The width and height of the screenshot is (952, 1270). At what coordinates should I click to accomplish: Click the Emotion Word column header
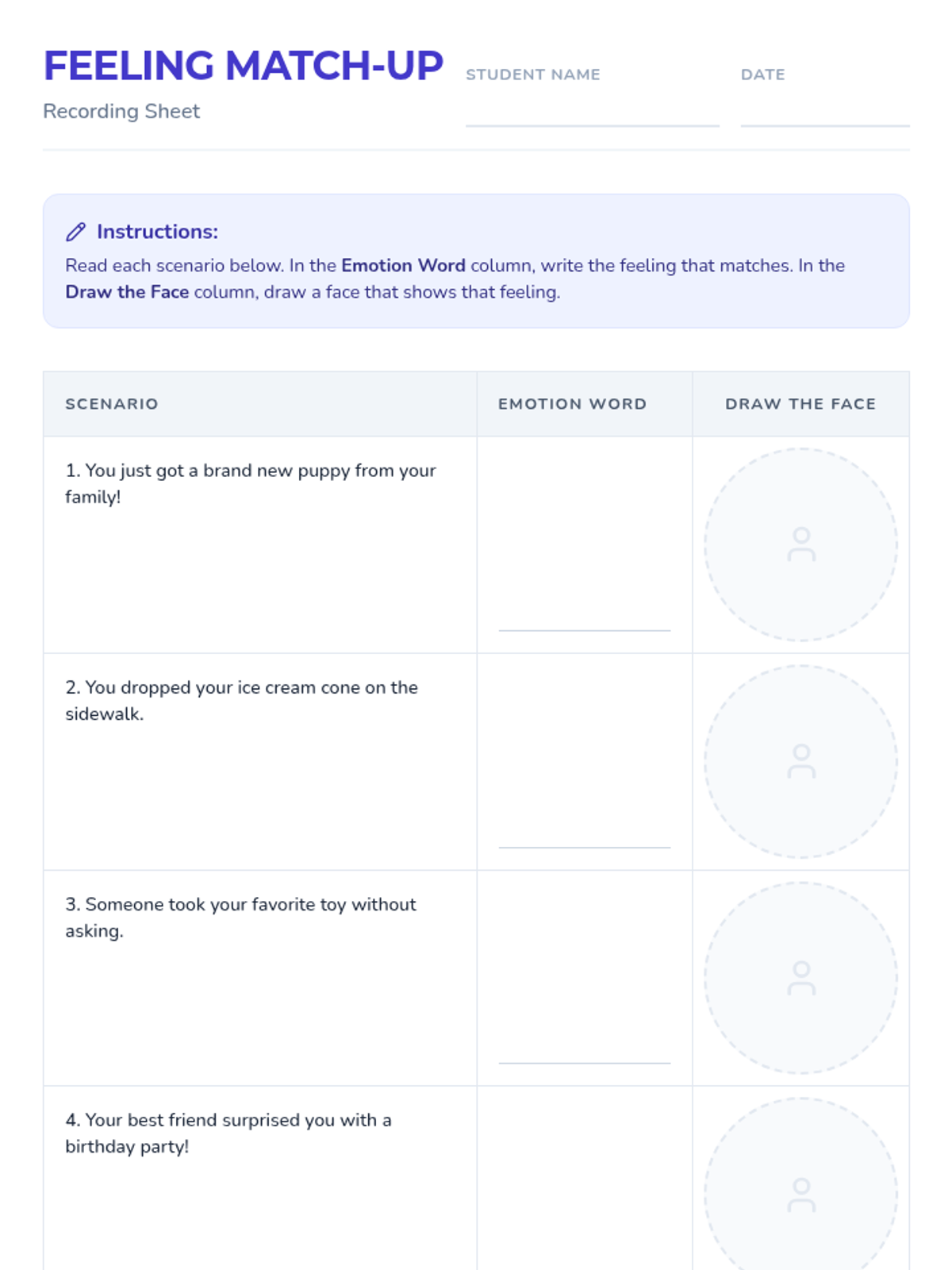pyautogui.click(x=572, y=404)
